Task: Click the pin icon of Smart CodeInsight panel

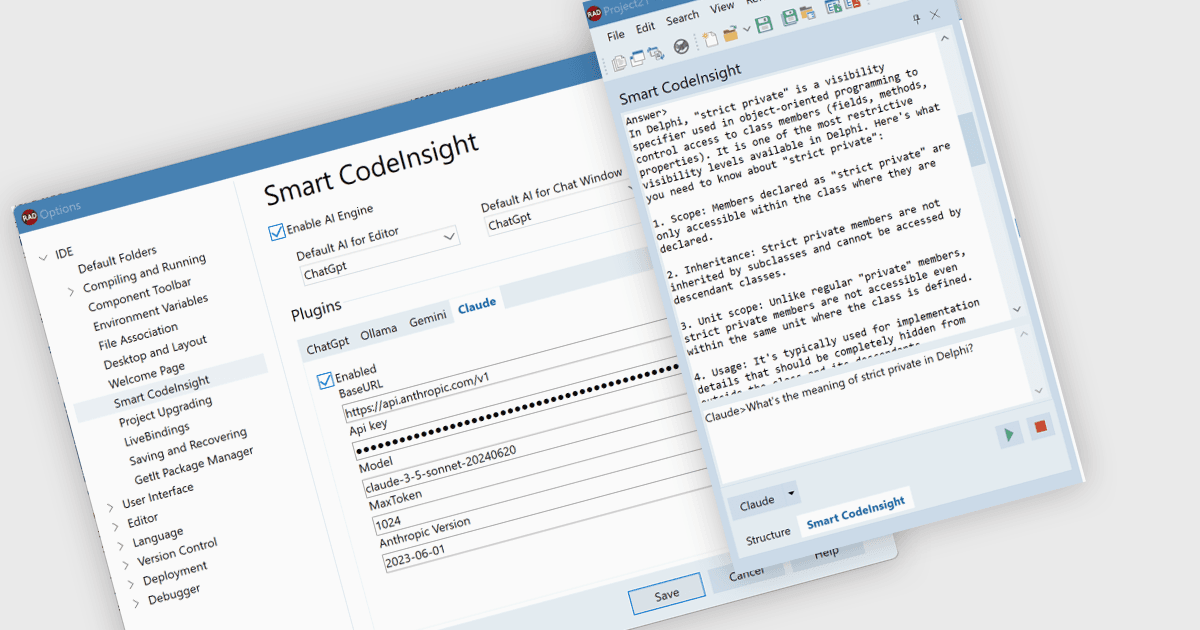Action: (917, 18)
